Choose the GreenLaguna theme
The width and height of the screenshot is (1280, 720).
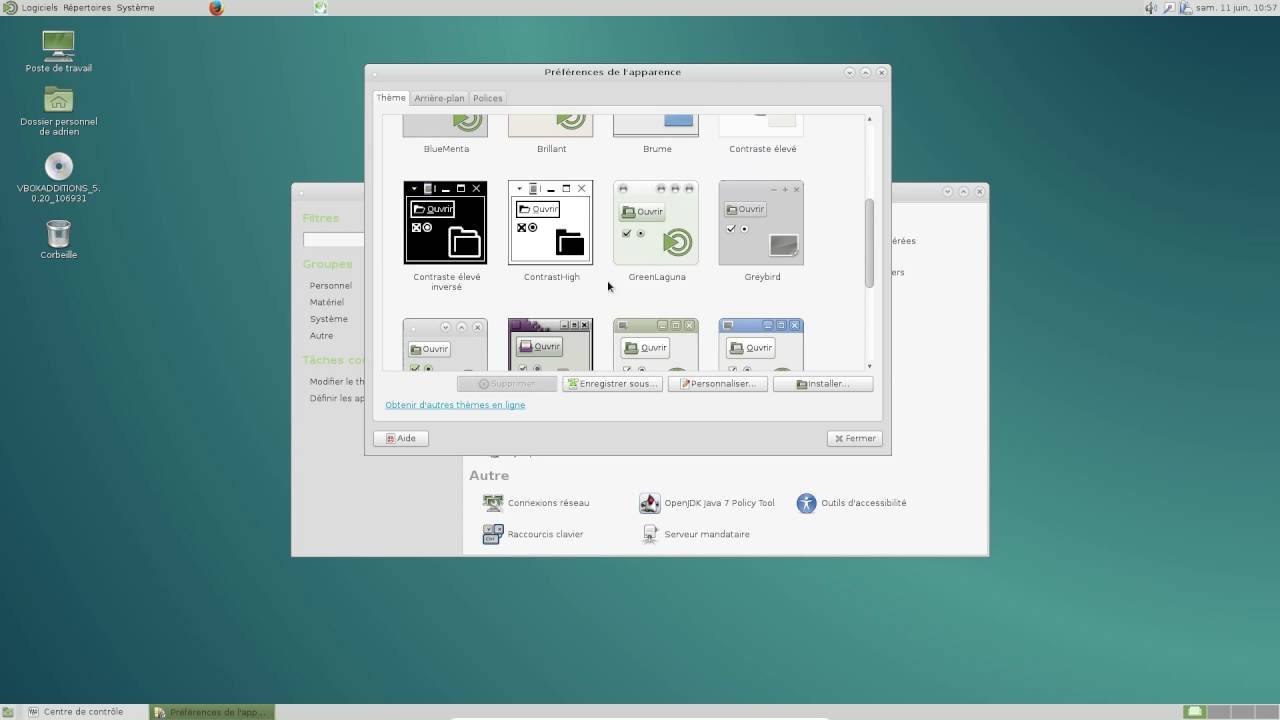click(656, 222)
